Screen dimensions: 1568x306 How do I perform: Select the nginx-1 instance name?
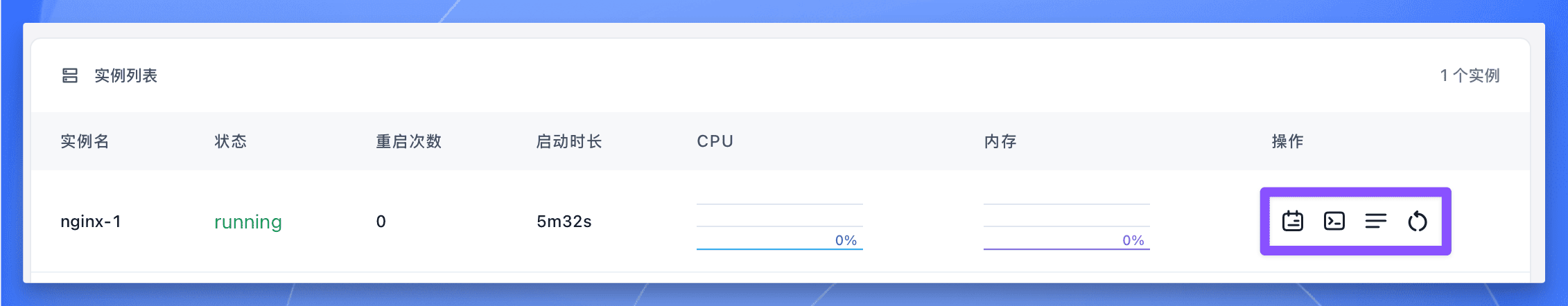tap(91, 222)
